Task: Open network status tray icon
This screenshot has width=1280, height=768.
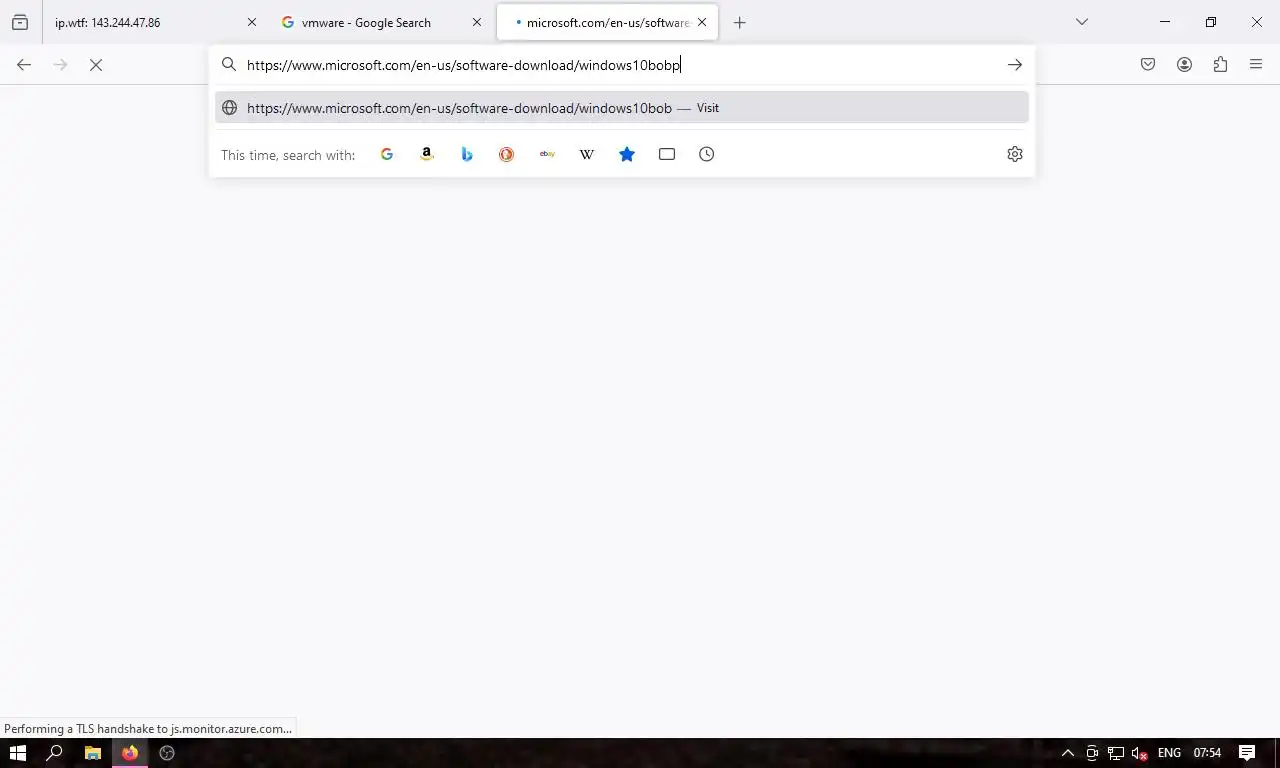Action: tap(1115, 753)
